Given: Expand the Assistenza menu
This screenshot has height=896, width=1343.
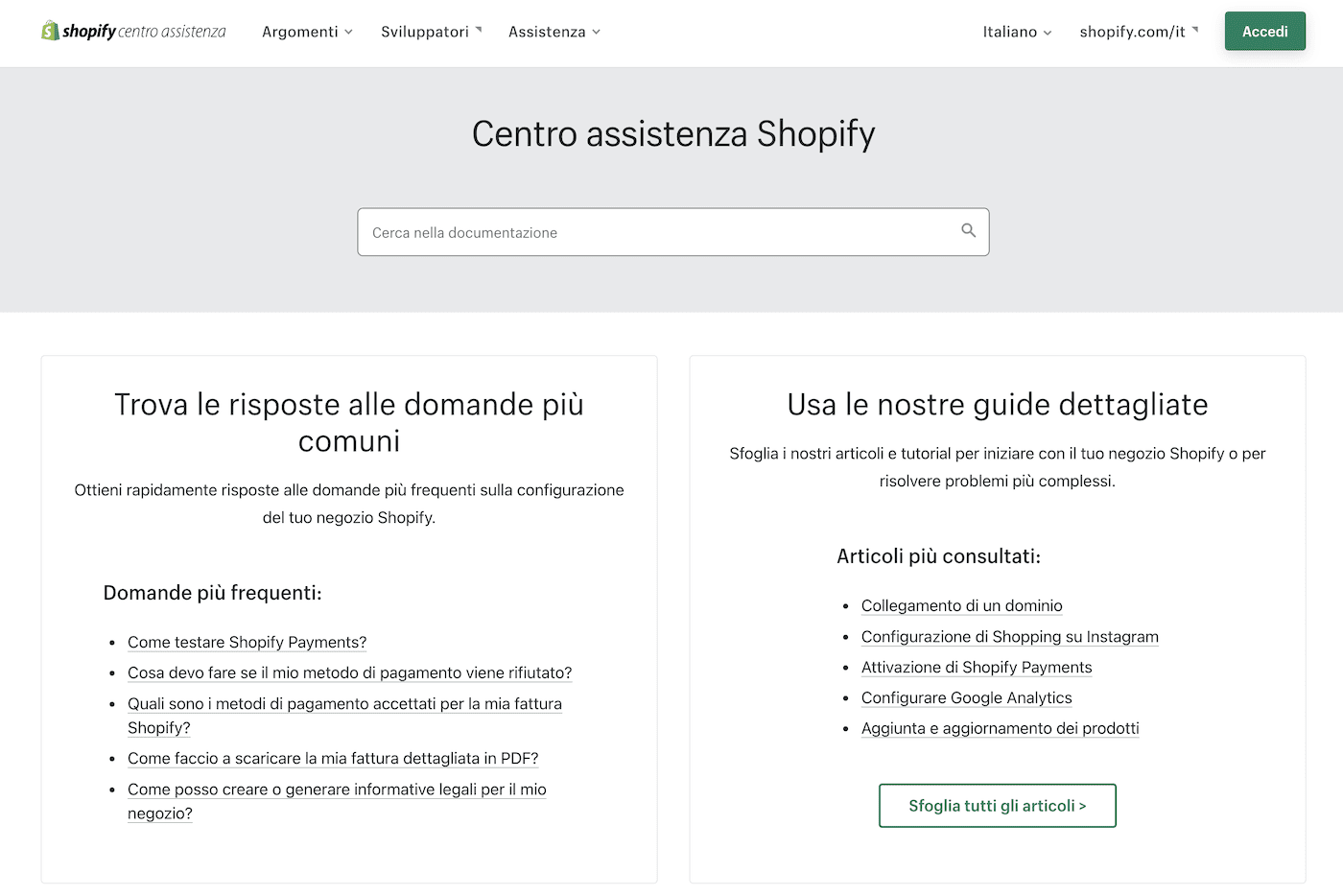Looking at the screenshot, I should tap(554, 32).
